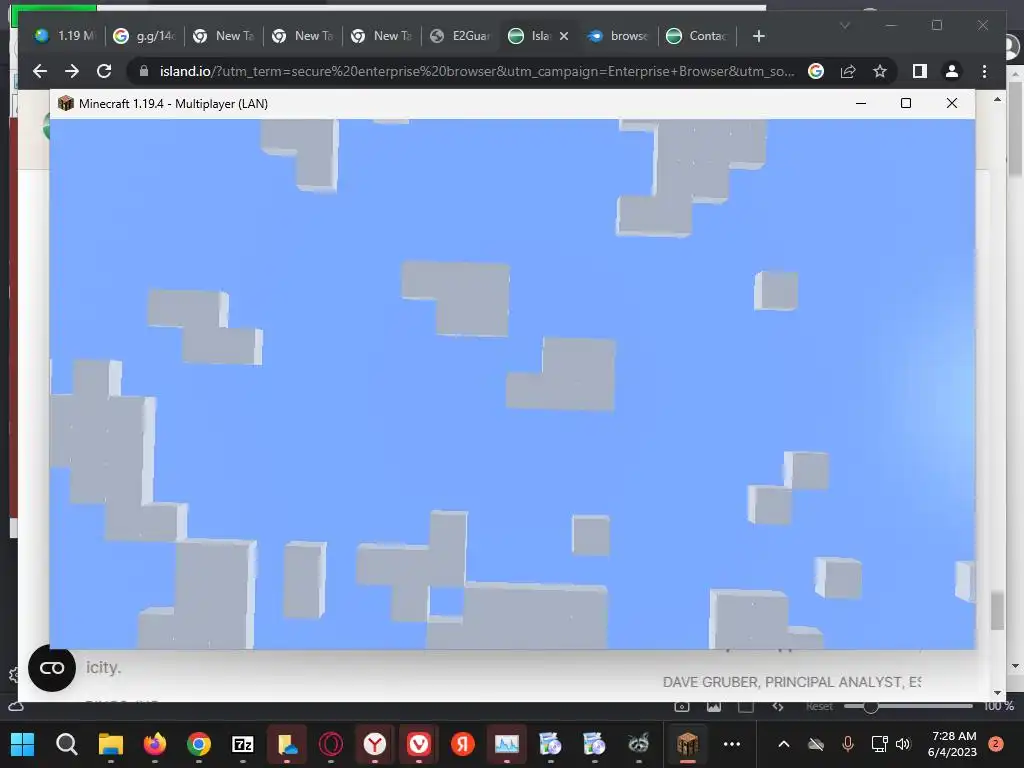1024x768 pixels.
Task: Open the tab search chevron
Action: pyautogui.click(x=844, y=25)
